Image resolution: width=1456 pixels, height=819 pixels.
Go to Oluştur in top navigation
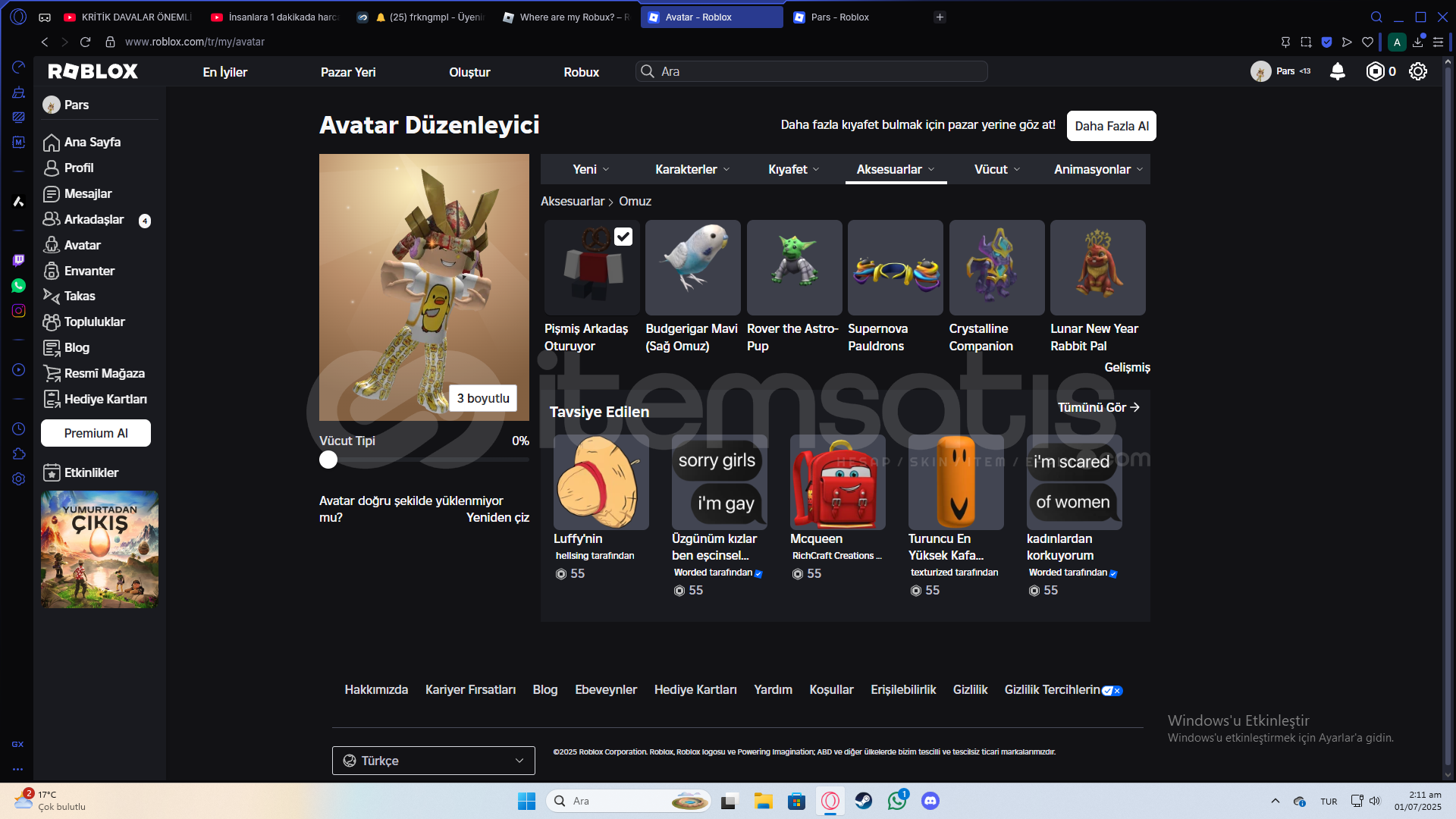click(x=469, y=72)
